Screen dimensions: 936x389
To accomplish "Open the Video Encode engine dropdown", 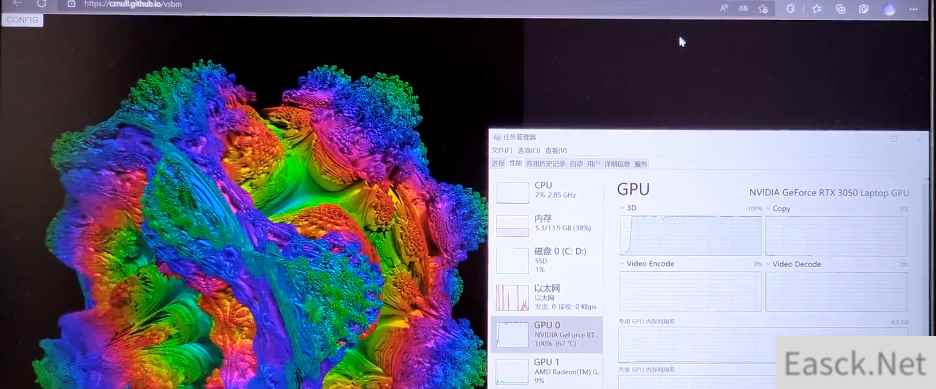I will click(648, 264).
